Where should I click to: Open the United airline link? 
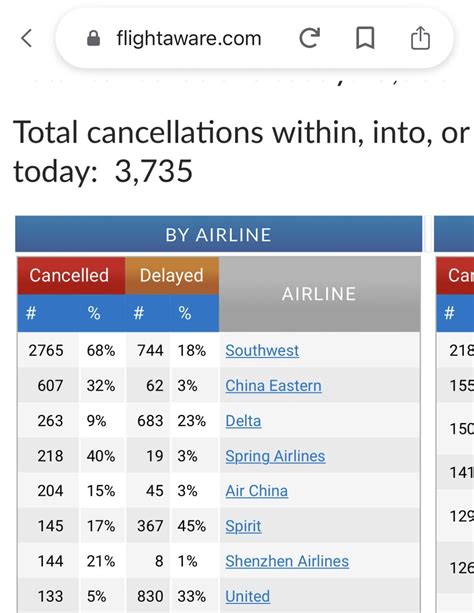(248, 596)
